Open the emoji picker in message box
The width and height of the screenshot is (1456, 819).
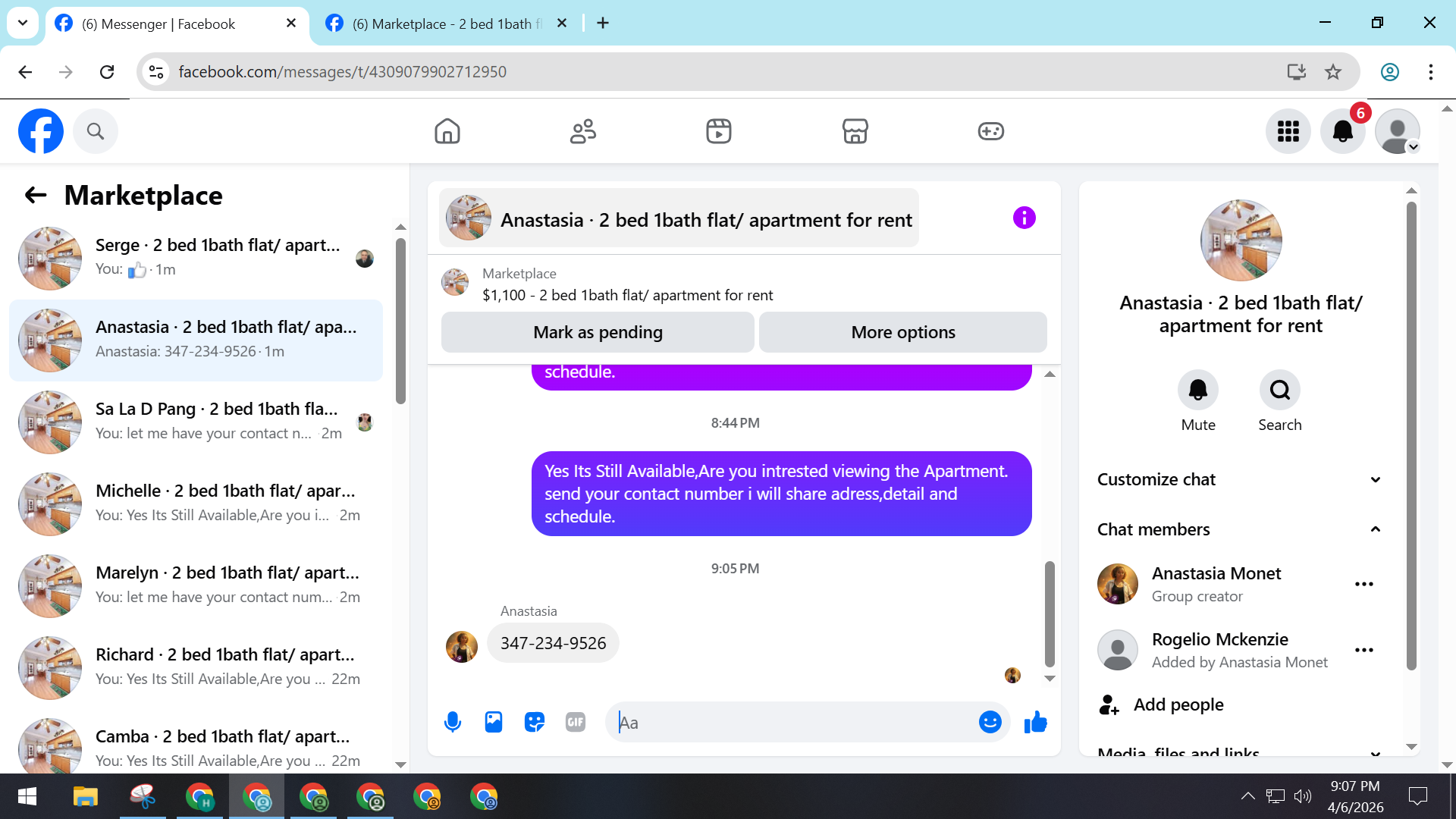pyautogui.click(x=990, y=722)
